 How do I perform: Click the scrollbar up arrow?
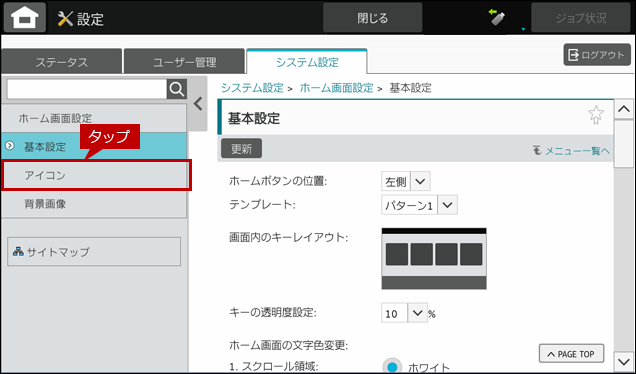(x=624, y=109)
